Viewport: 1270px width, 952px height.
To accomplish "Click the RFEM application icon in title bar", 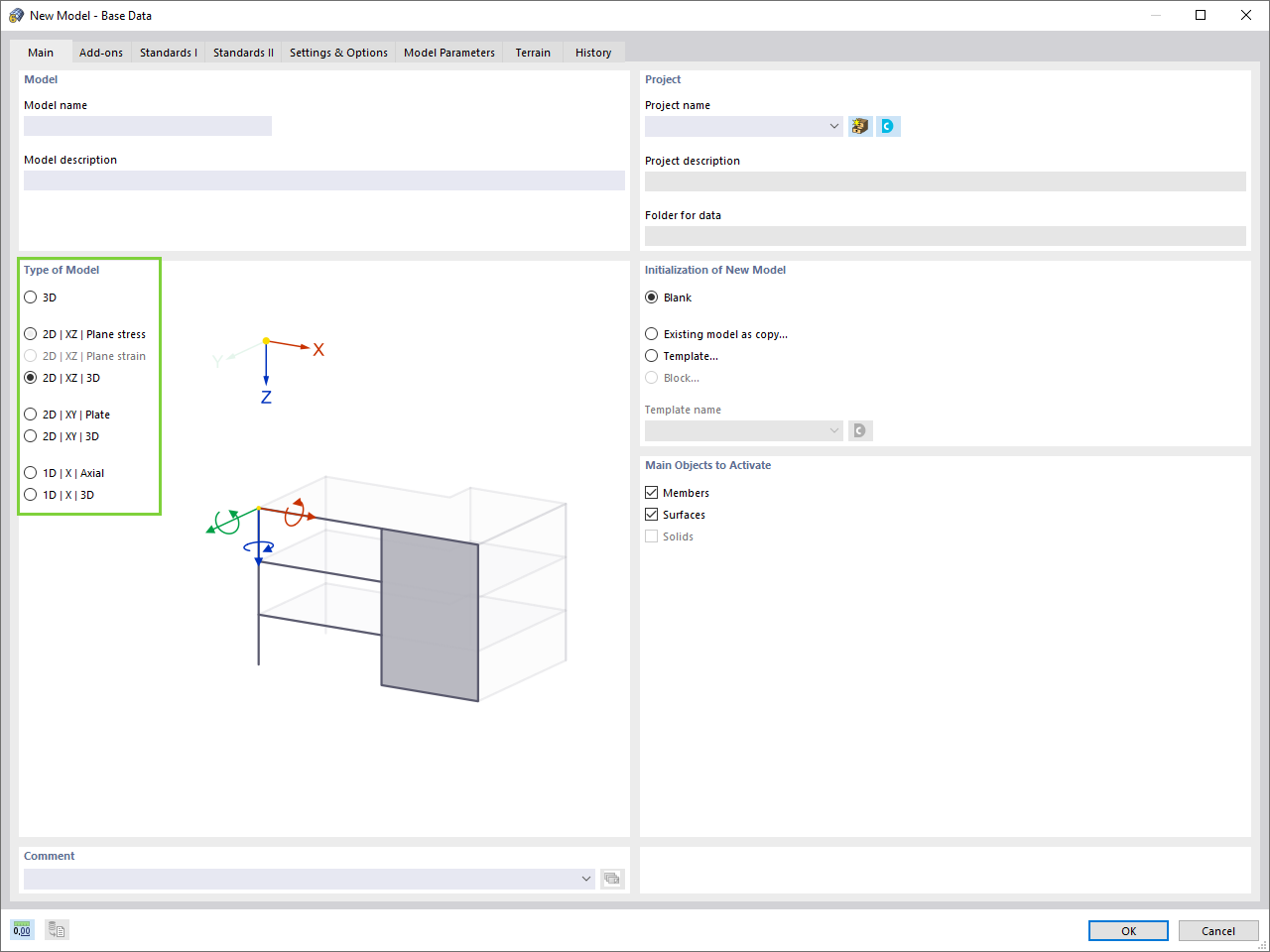I will pyautogui.click(x=15, y=15).
